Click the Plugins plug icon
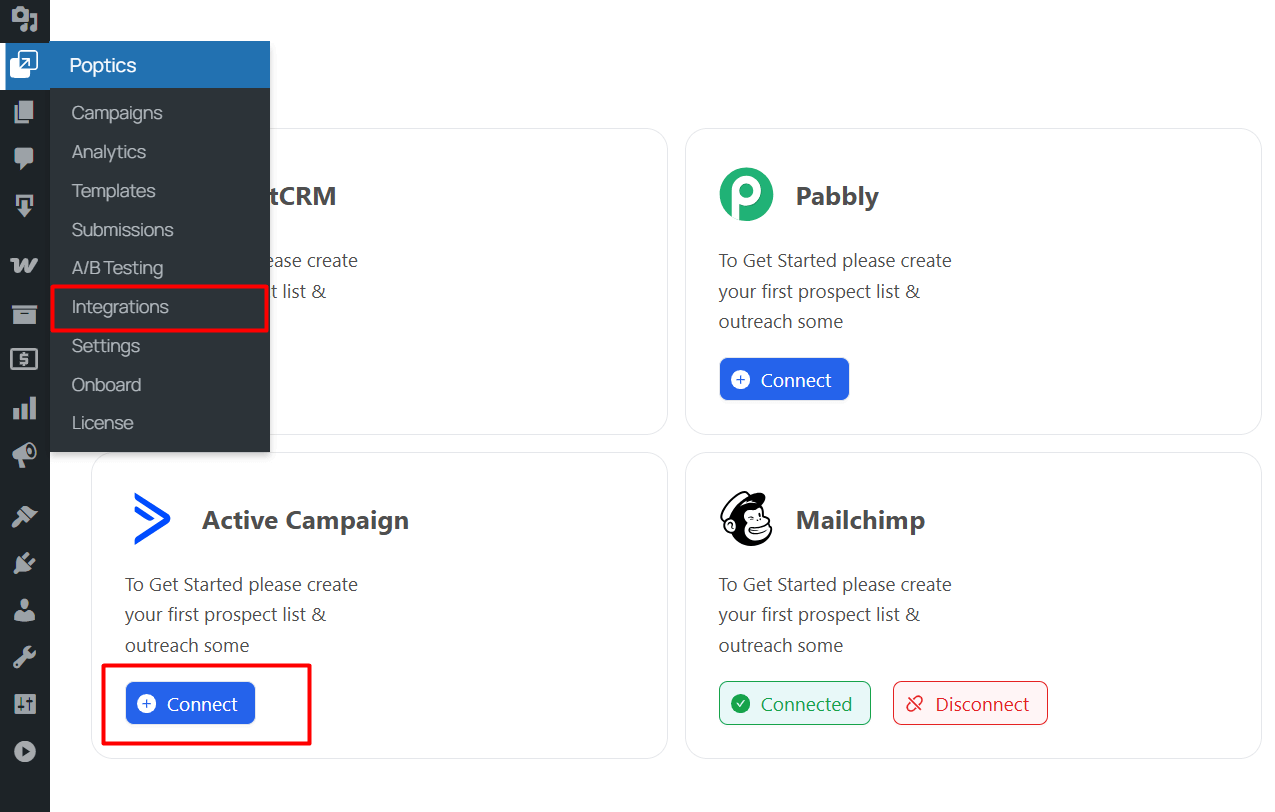The width and height of the screenshot is (1275, 812). click(x=24, y=563)
